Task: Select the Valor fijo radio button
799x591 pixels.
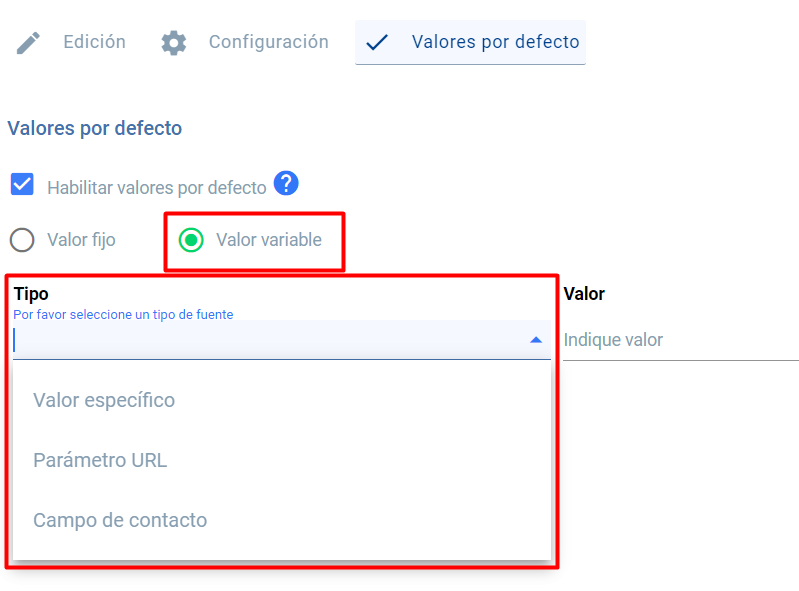Action: tap(22, 239)
